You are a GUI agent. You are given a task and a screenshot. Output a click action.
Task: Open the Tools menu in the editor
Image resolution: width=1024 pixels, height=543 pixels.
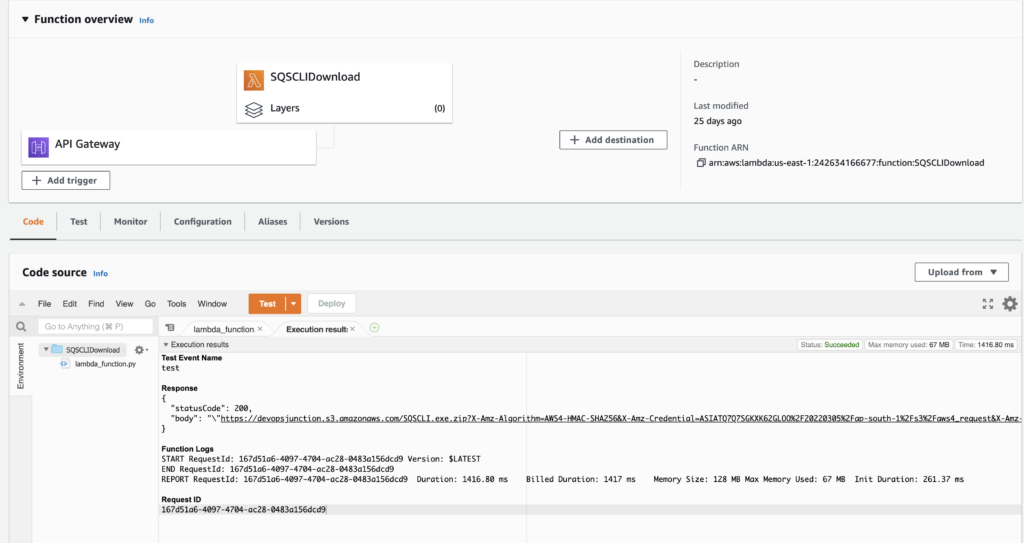click(176, 304)
